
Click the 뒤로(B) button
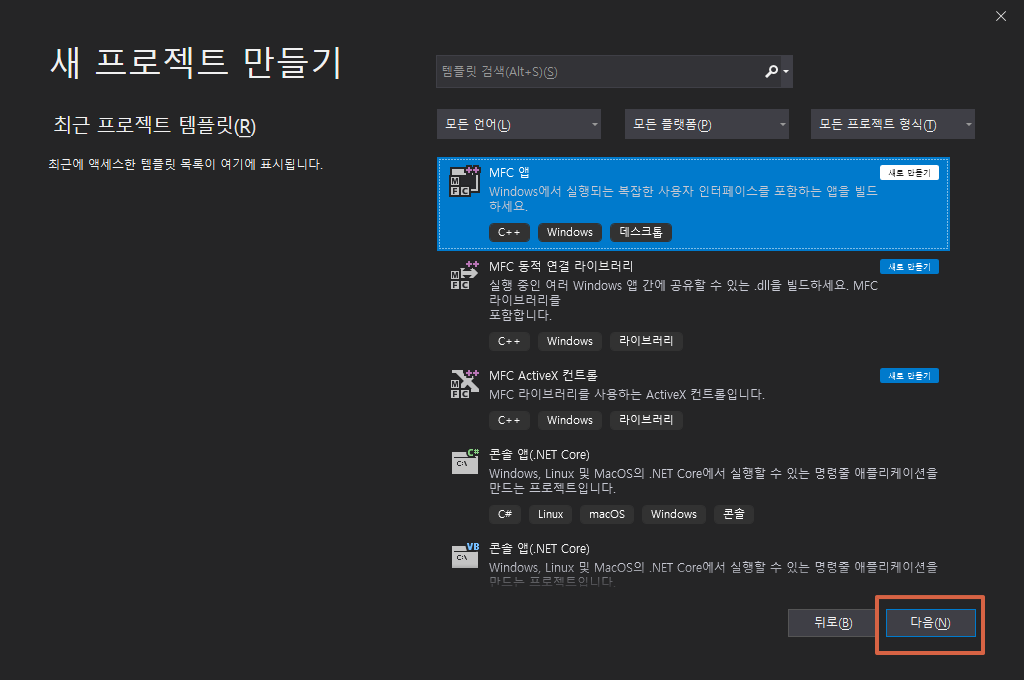coord(833,623)
